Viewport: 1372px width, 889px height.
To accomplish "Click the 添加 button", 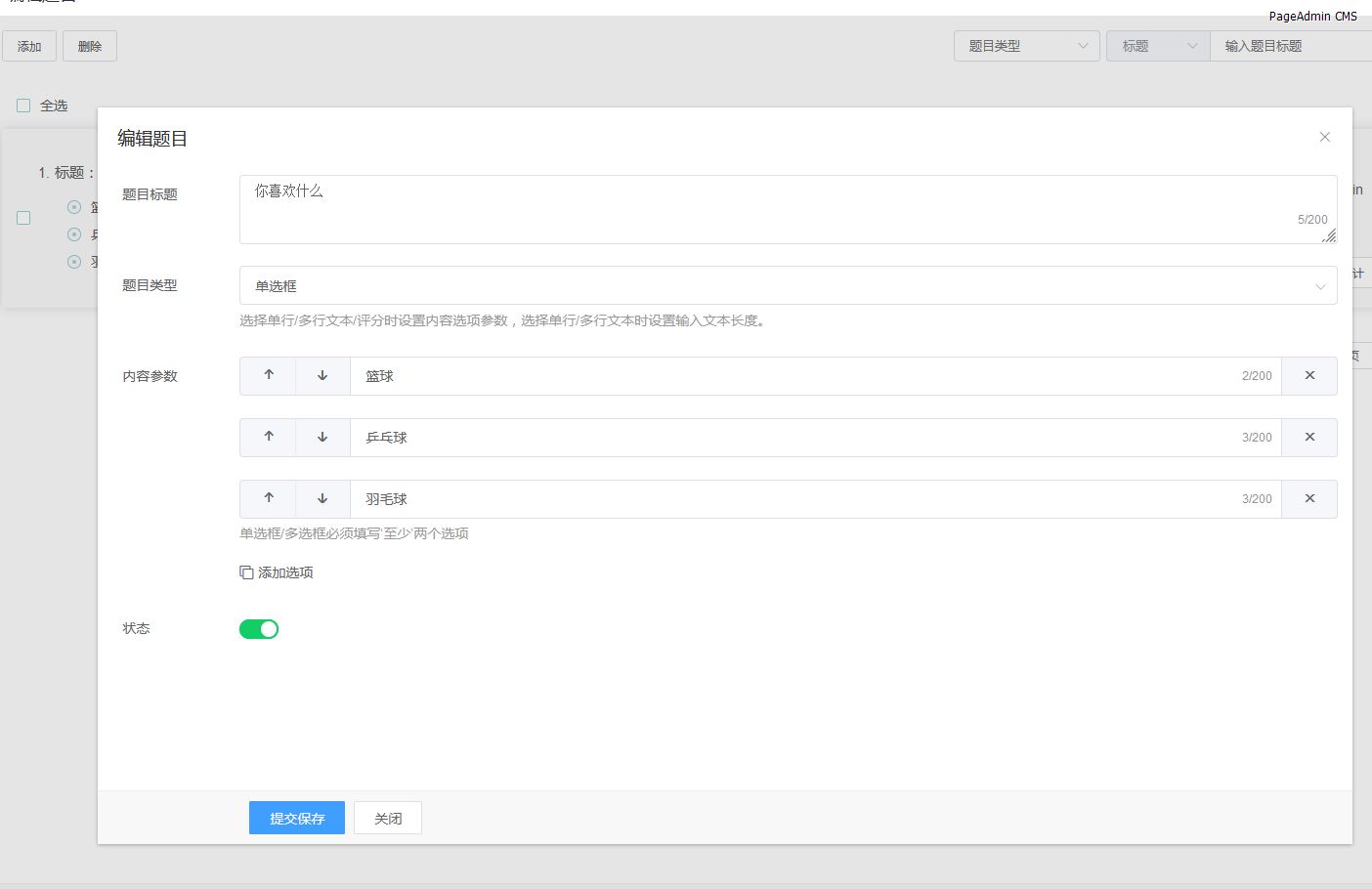I will (x=29, y=46).
